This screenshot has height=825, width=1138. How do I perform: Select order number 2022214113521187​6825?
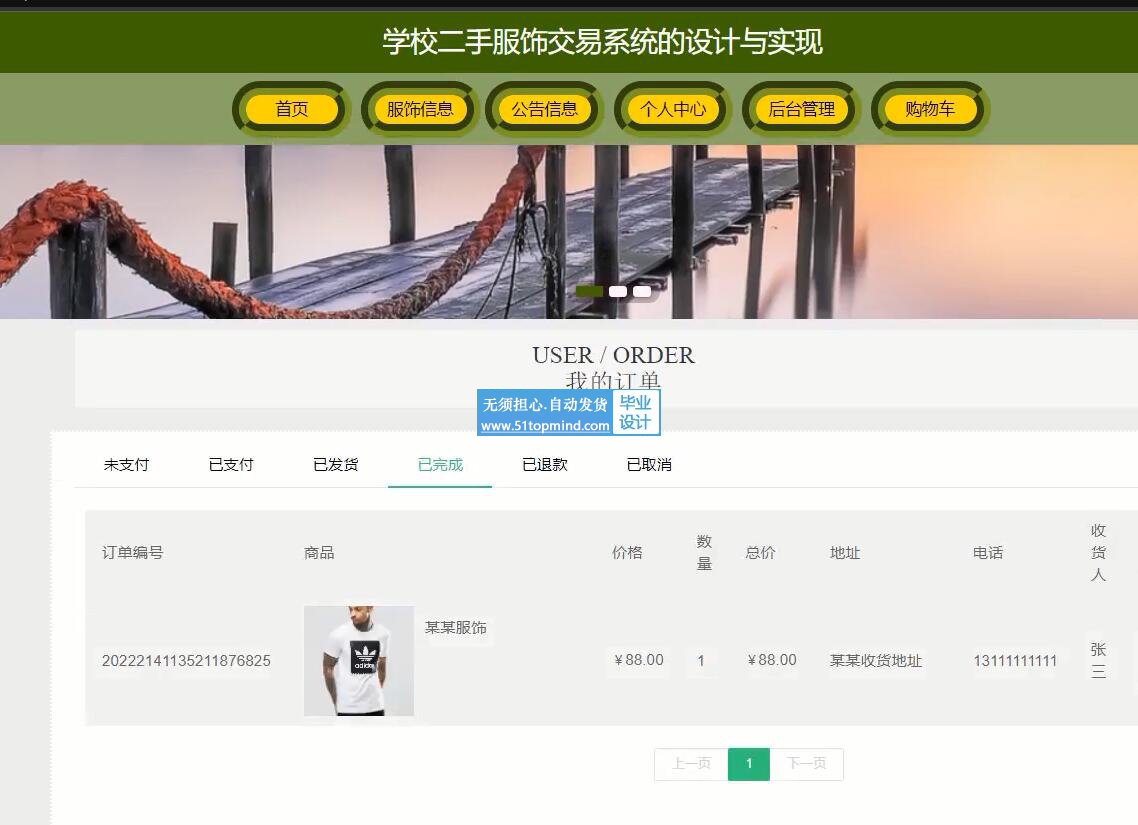(186, 661)
